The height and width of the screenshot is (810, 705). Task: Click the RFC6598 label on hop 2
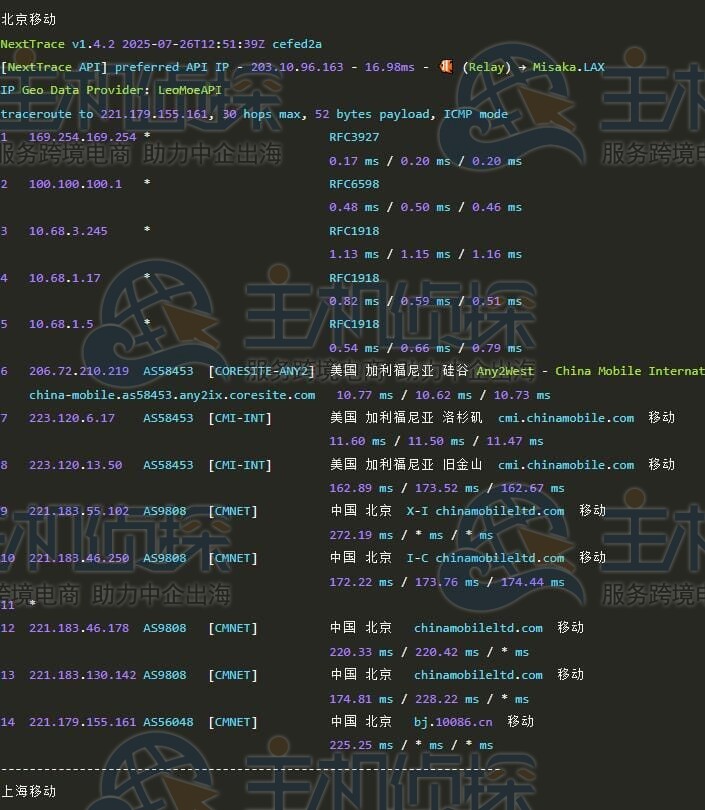354,184
